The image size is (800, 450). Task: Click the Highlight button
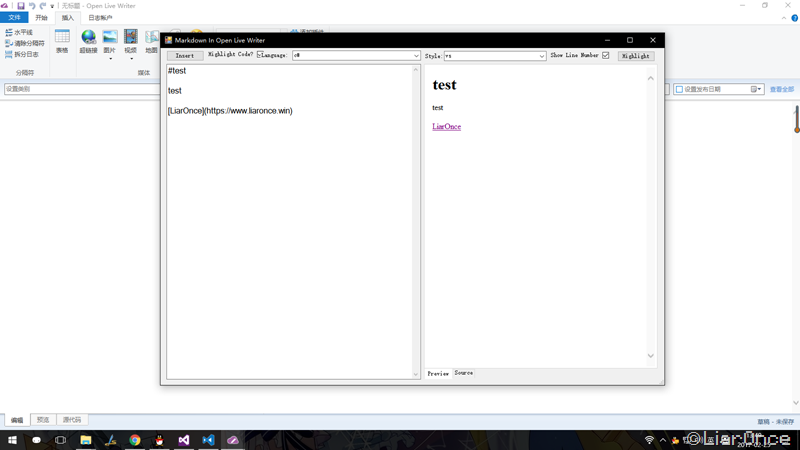point(636,56)
